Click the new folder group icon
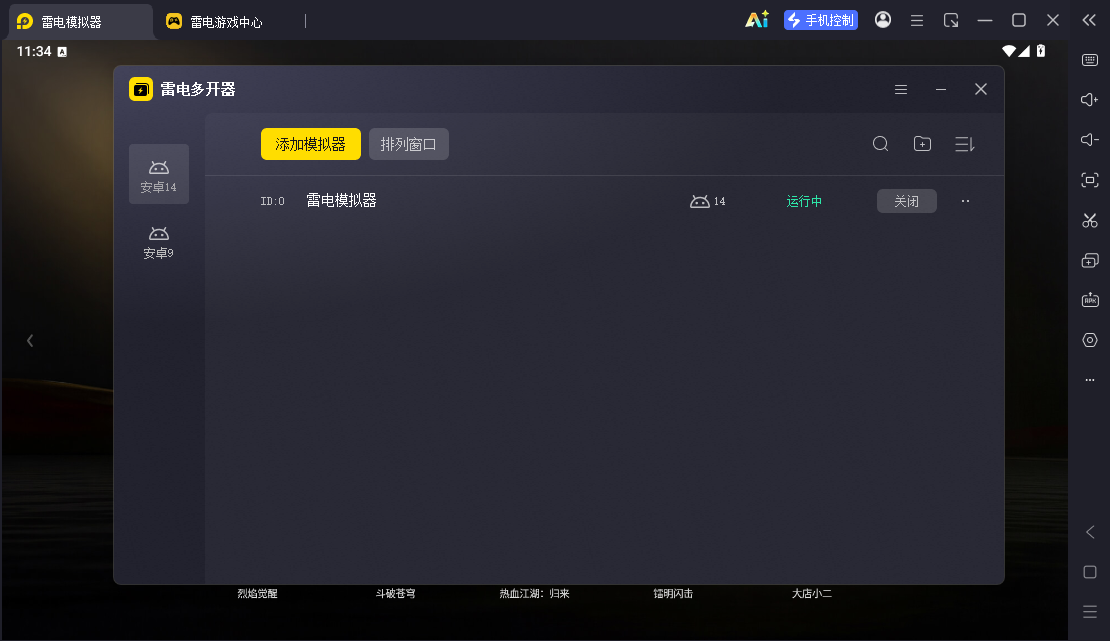Image resolution: width=1110 pixels, height=641 pixels. pyautogui.click(x=922, y=144)
